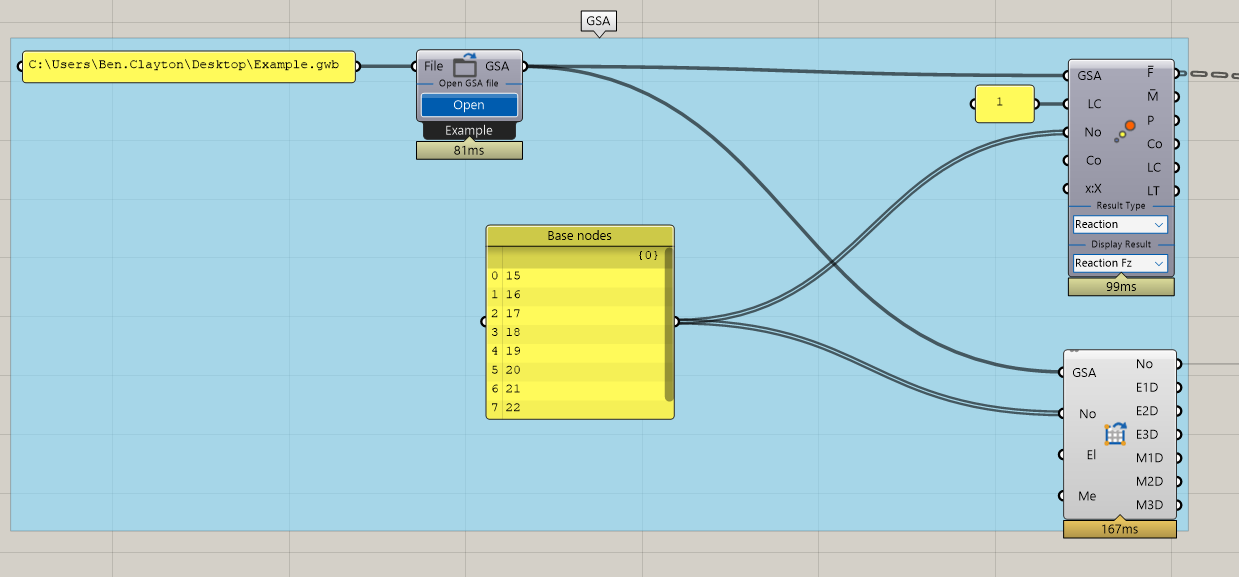Click the grid icon on the component with E1D output
This screenshot has height=577, width=1239.
click(1115, 434)
